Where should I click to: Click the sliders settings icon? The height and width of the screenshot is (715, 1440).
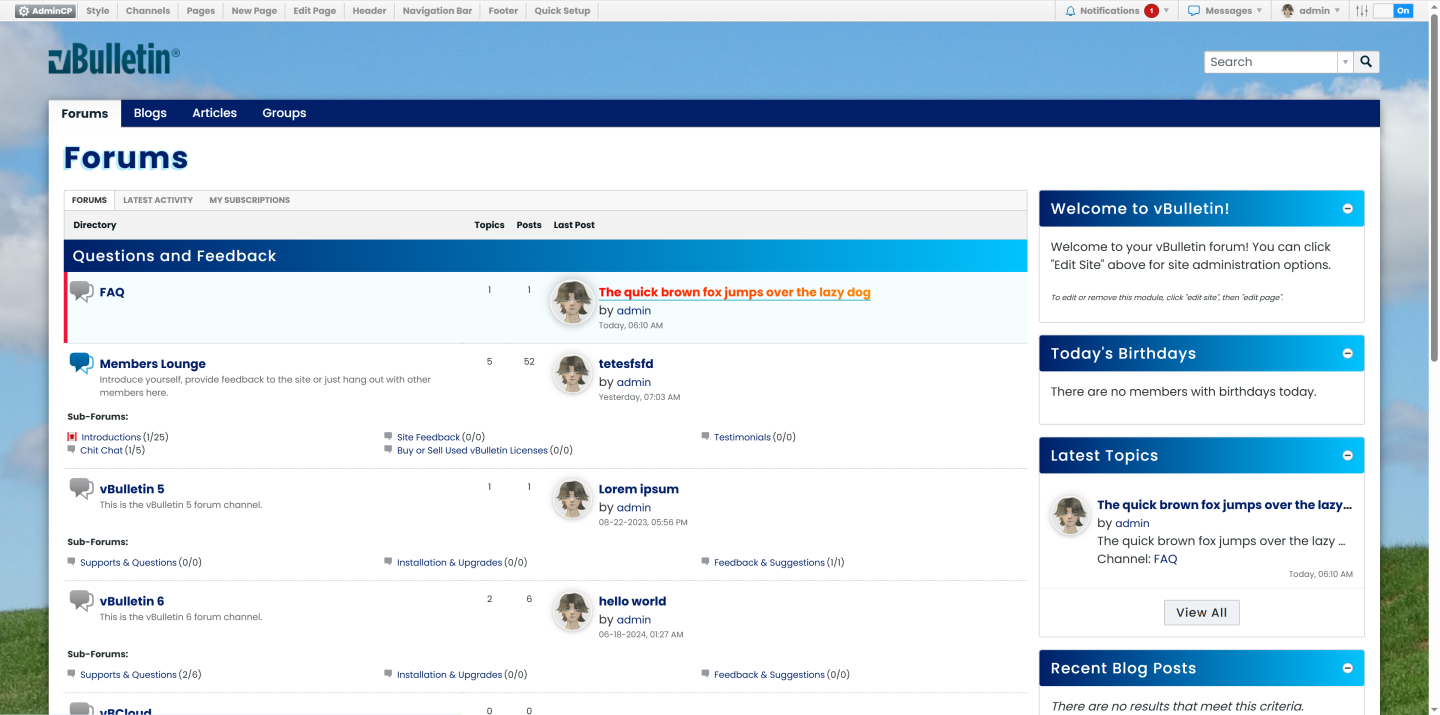click(1361, 11)
